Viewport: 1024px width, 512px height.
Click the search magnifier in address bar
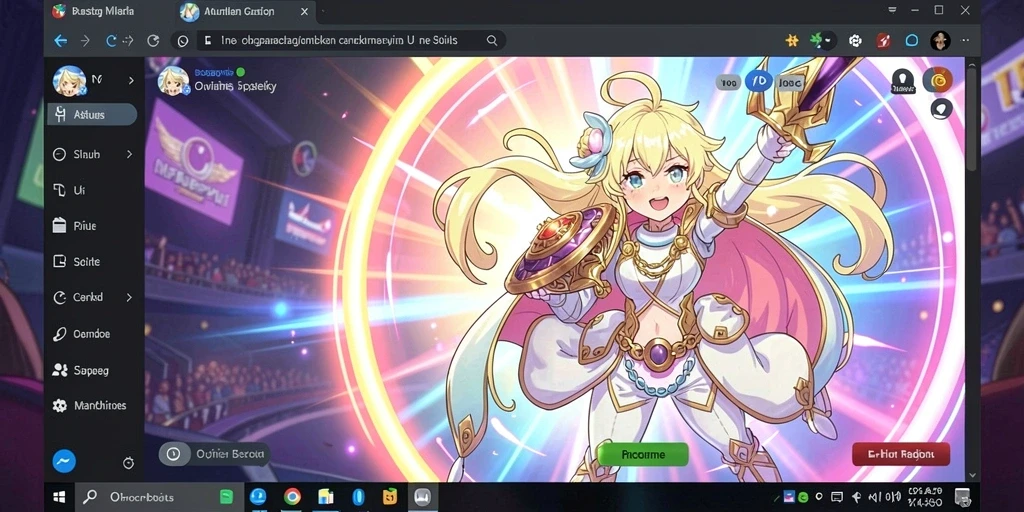tap(492, 40)
